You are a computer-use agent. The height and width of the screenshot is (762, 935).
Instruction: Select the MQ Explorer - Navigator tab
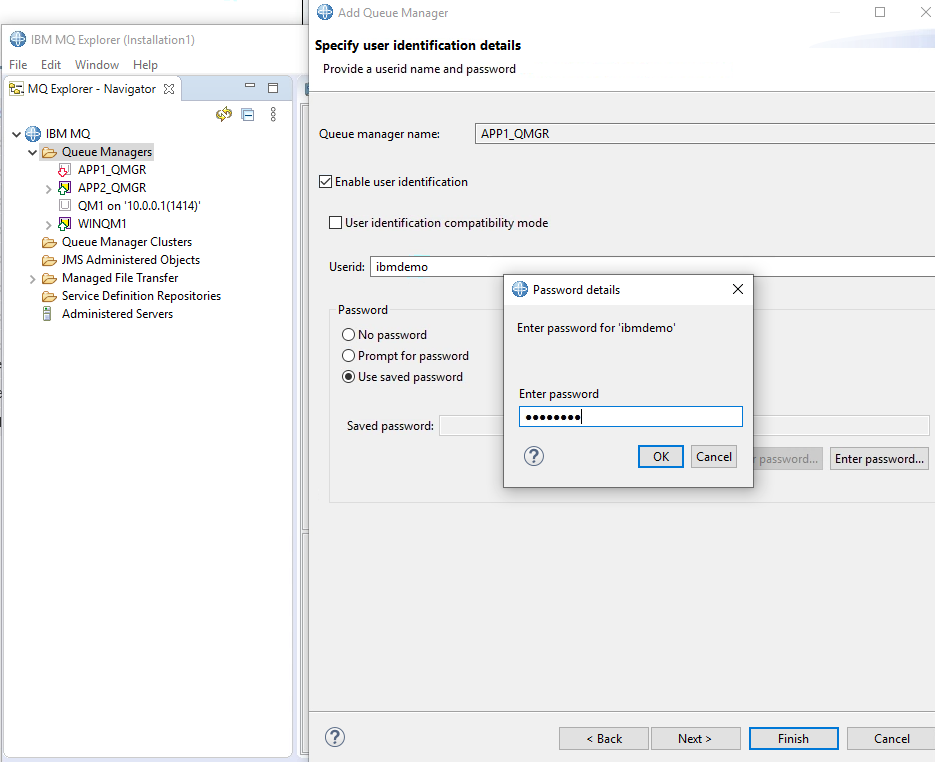coord(92,89)
